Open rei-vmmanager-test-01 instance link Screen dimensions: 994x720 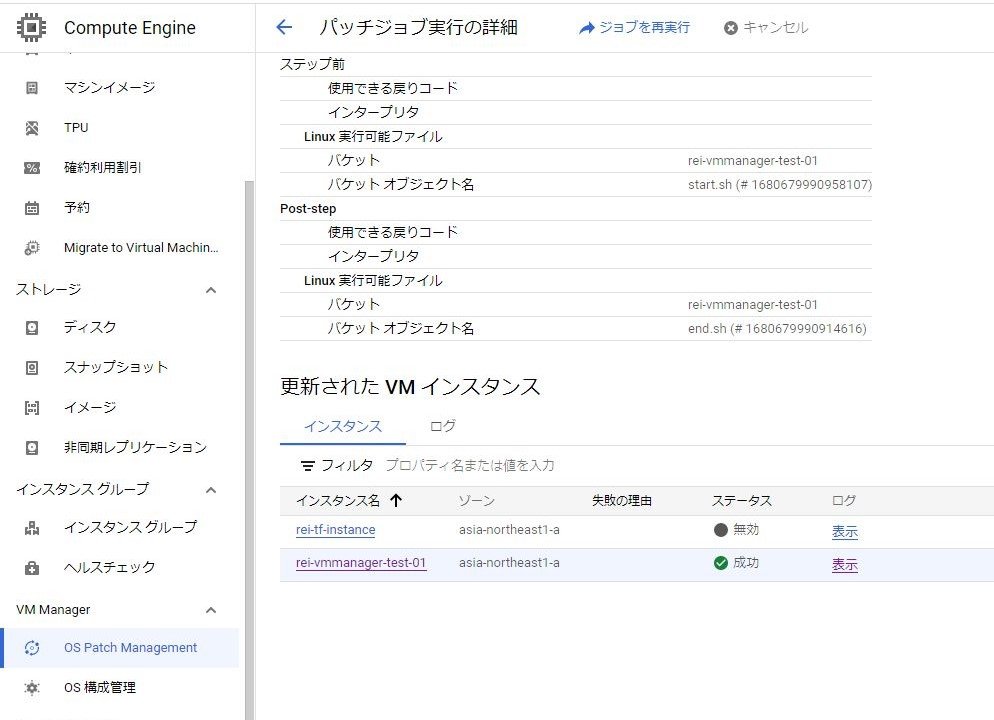coord(361,563)
